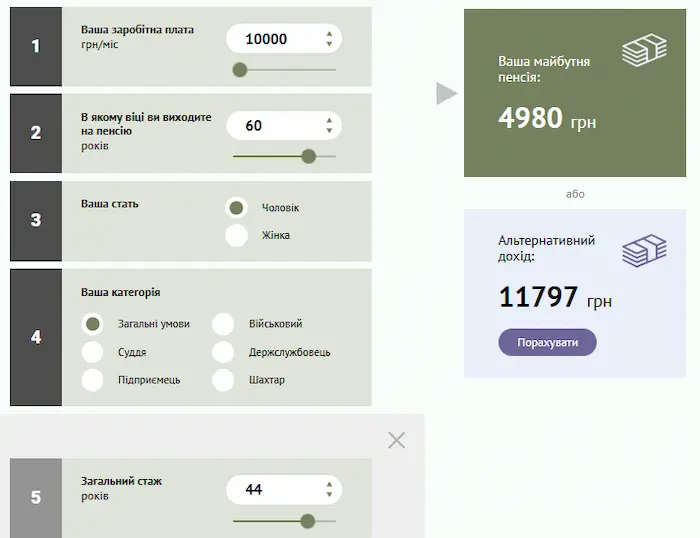Screen dimensions: 700x538
Task: Click the gray play arrow beside pension result
Action: (447, 93)
